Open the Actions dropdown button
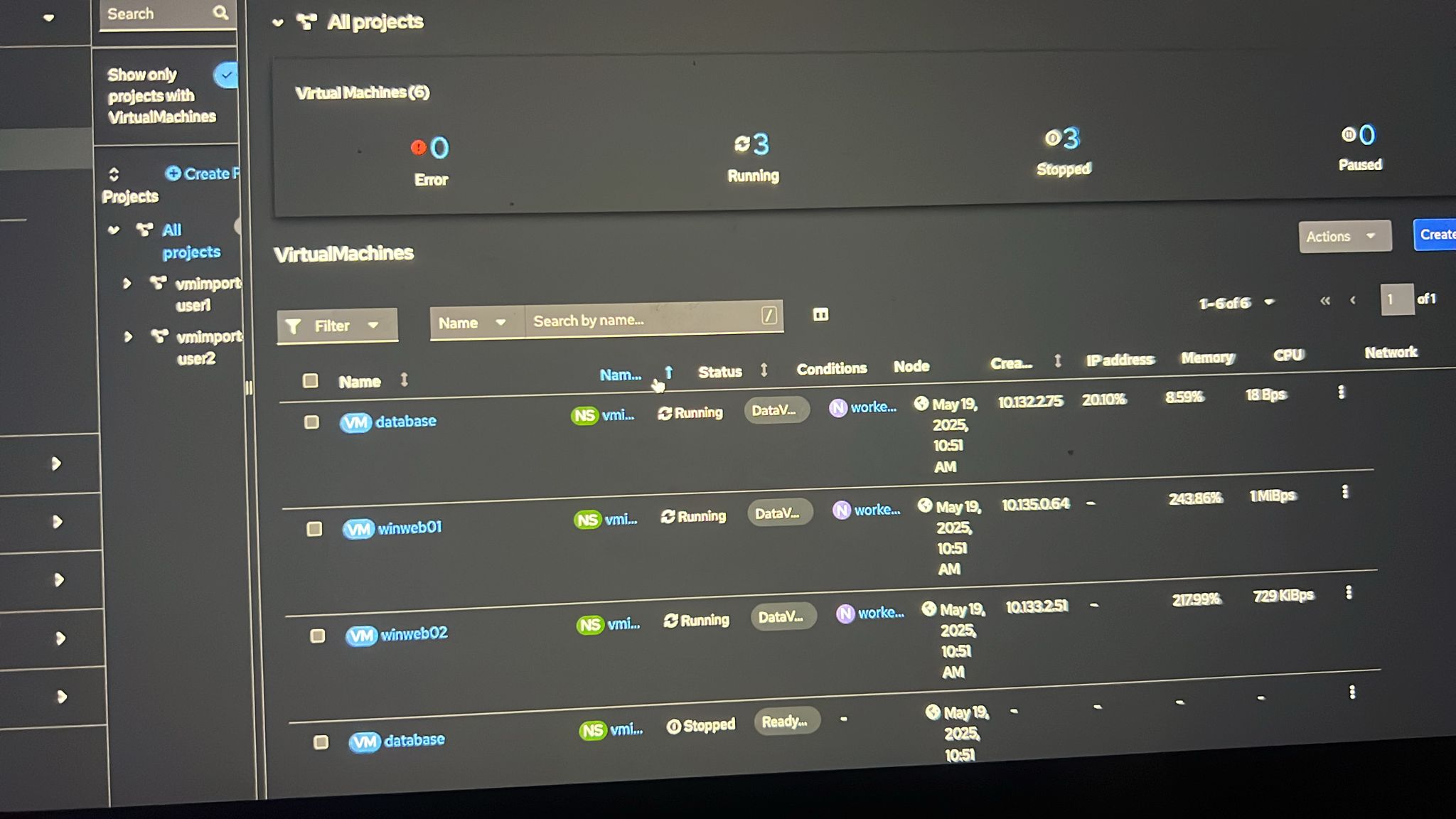The image size is (1456, 819). [1344, 236]
